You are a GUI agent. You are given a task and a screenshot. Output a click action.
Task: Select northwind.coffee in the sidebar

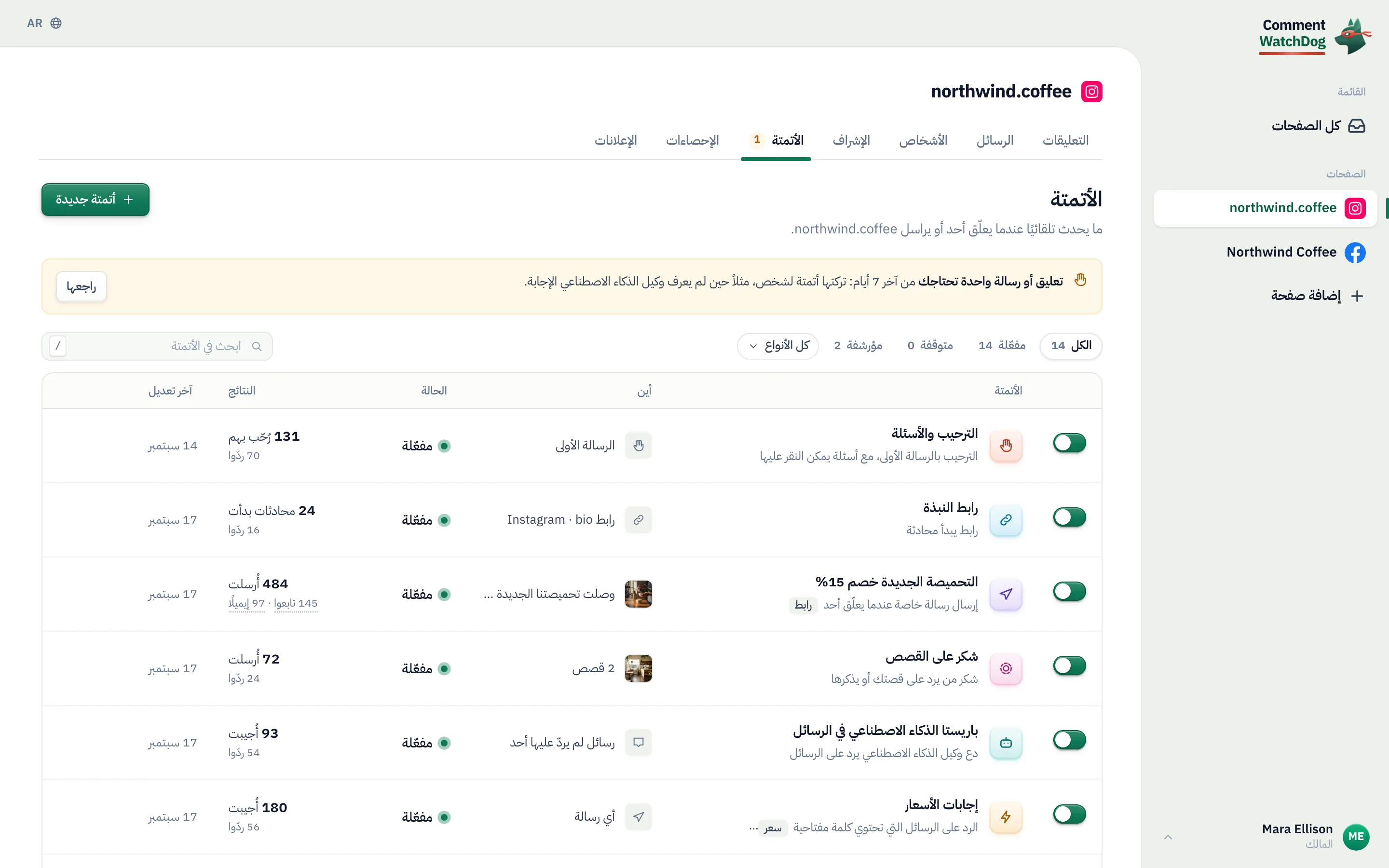[x=1265, y=208]
